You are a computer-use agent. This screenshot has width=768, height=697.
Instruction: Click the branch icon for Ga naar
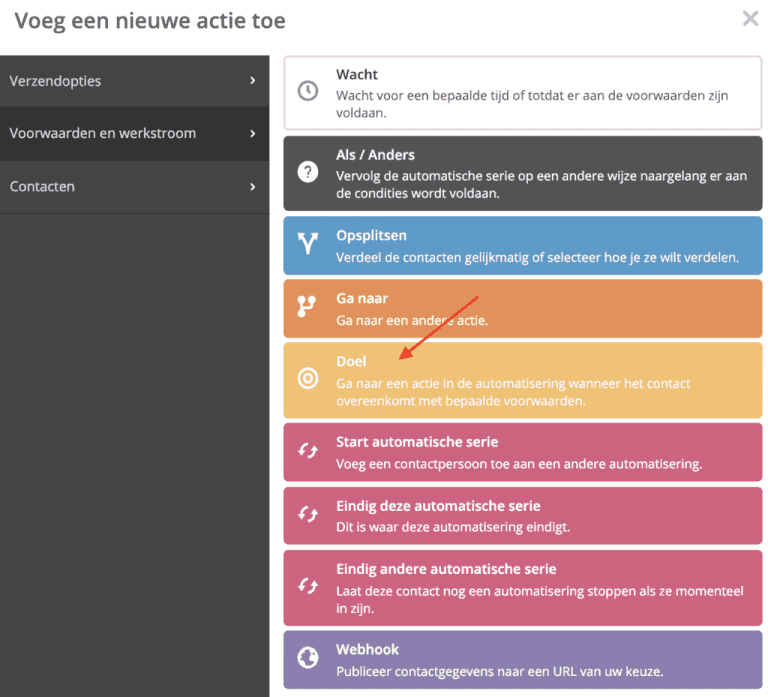point(308,308)
